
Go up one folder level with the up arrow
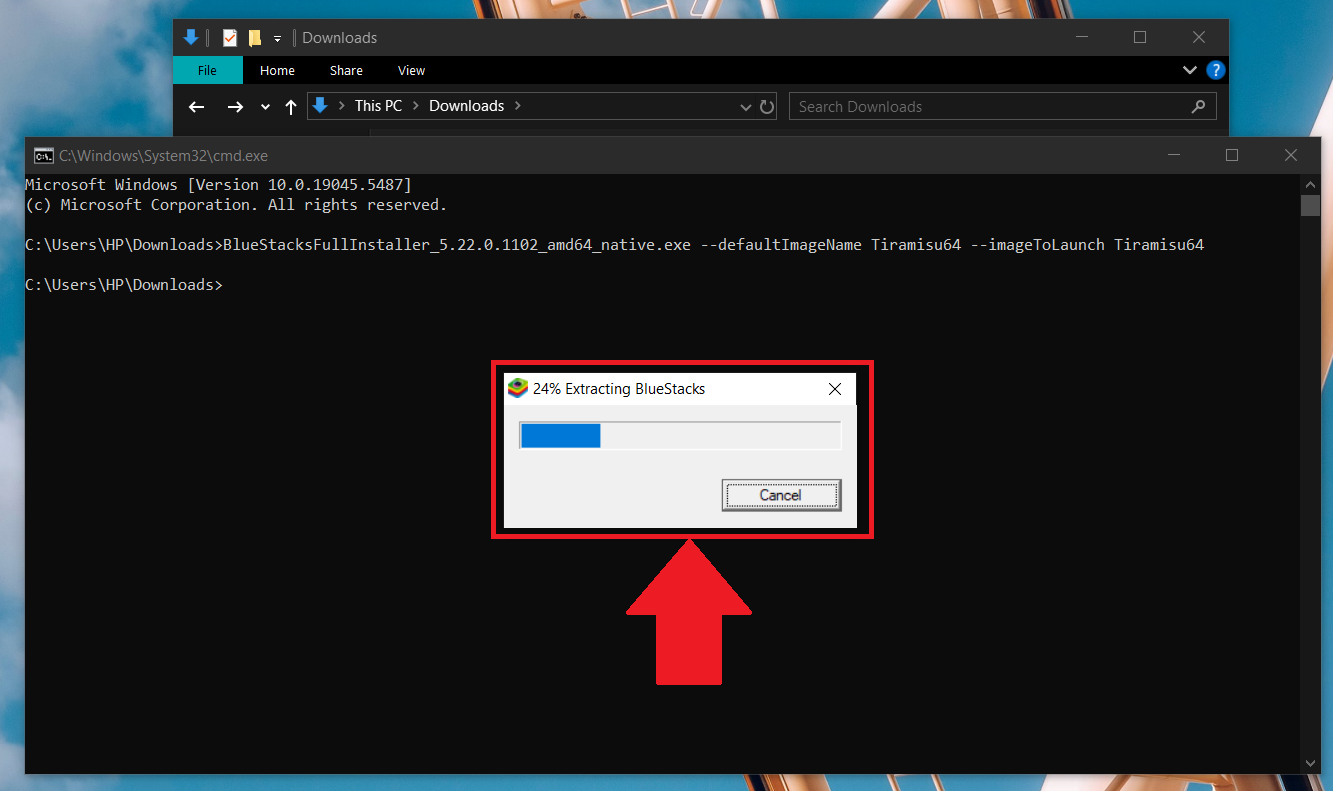[290, 106]
